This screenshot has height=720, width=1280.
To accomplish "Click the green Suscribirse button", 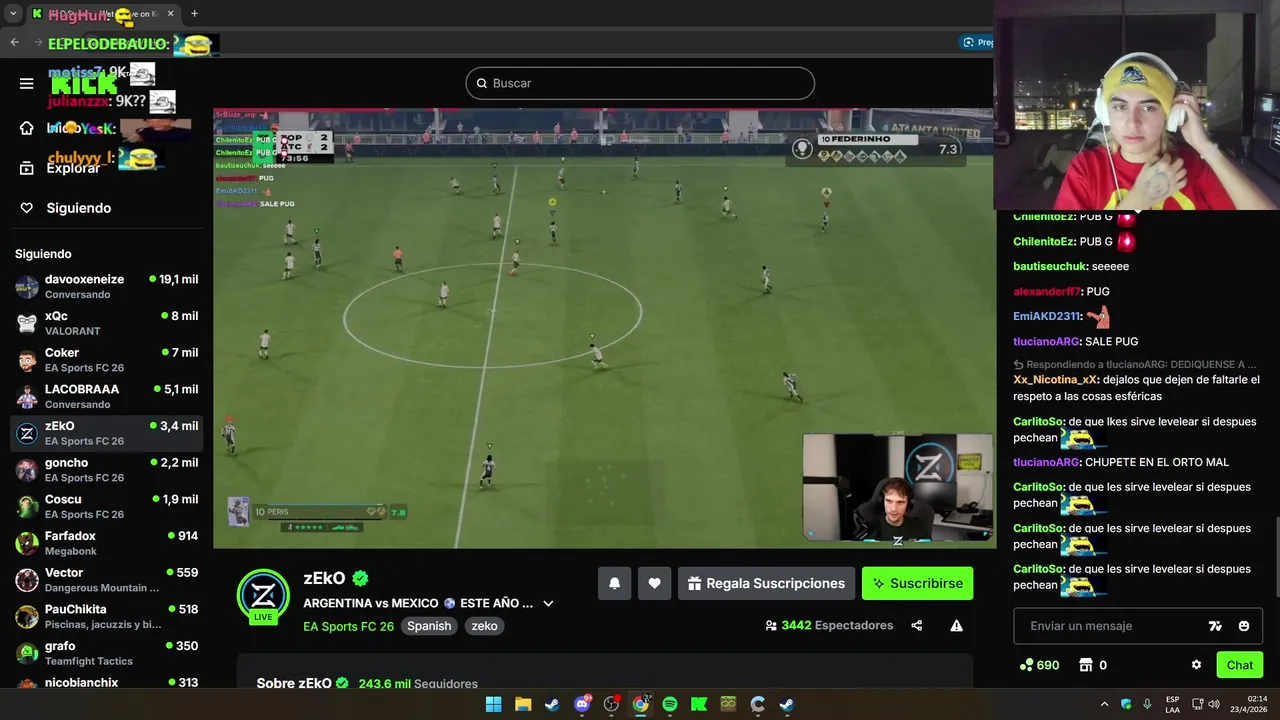I will tap(917, 583).
